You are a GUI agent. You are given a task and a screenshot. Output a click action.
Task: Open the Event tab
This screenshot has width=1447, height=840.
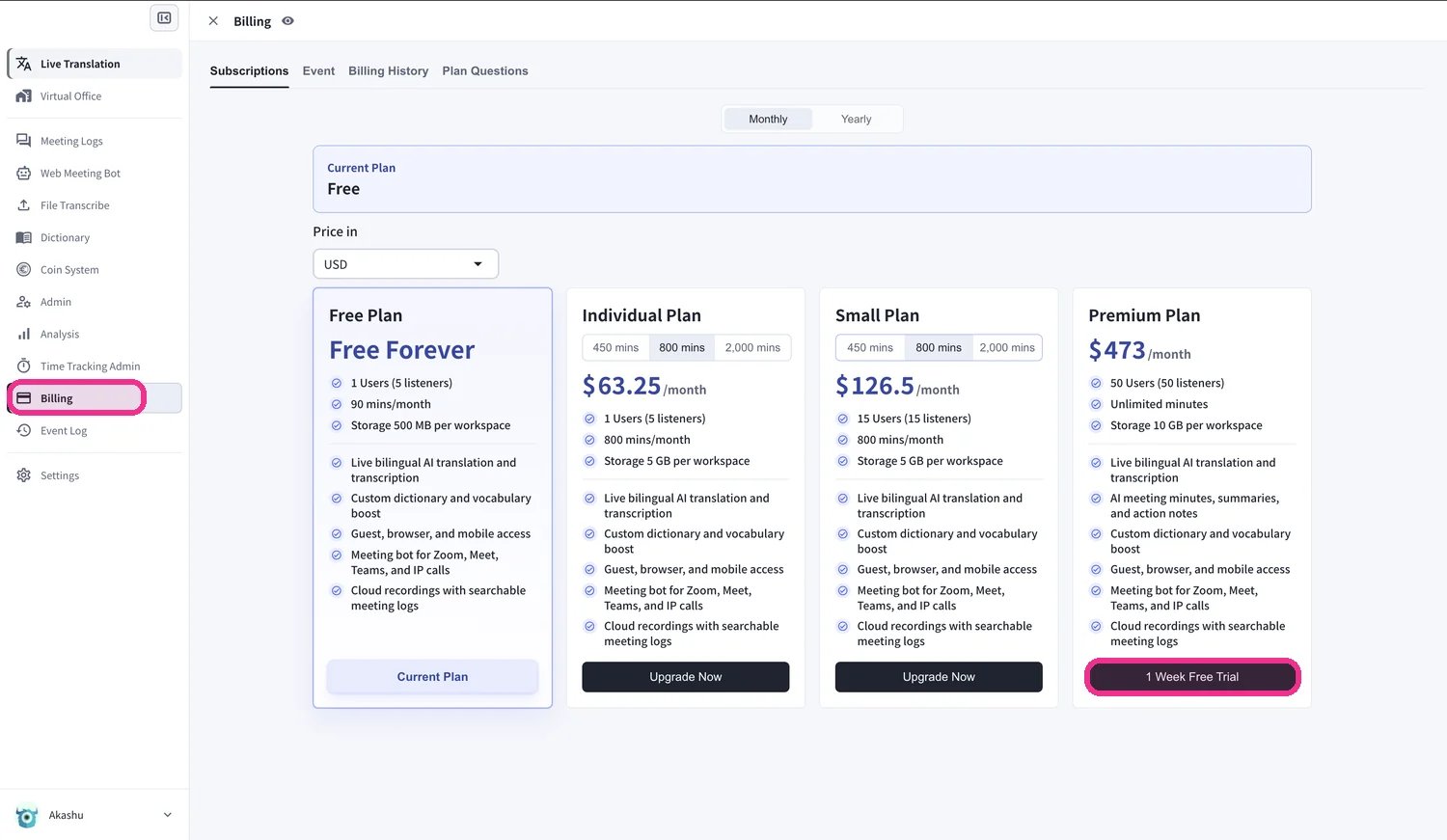(318, 71)
